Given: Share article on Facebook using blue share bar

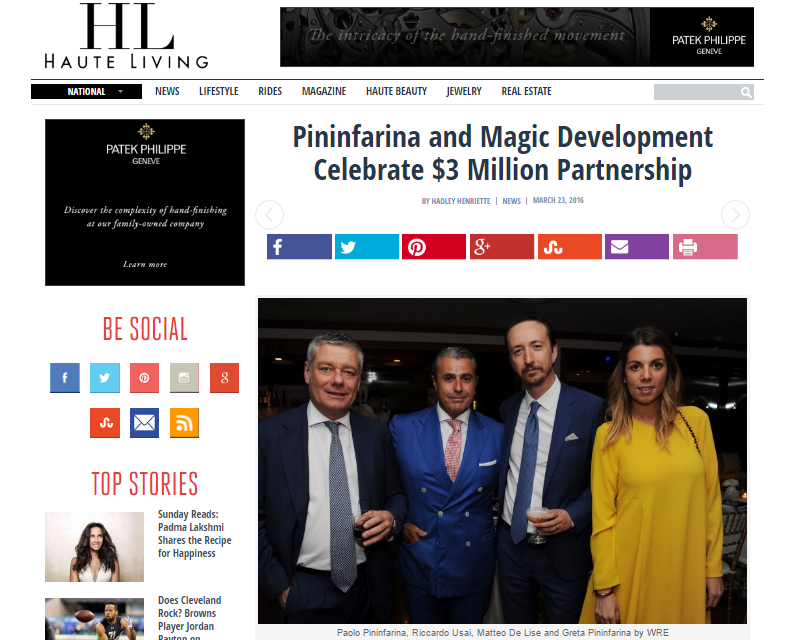Looking at the screenshot, I should [299, 247].
